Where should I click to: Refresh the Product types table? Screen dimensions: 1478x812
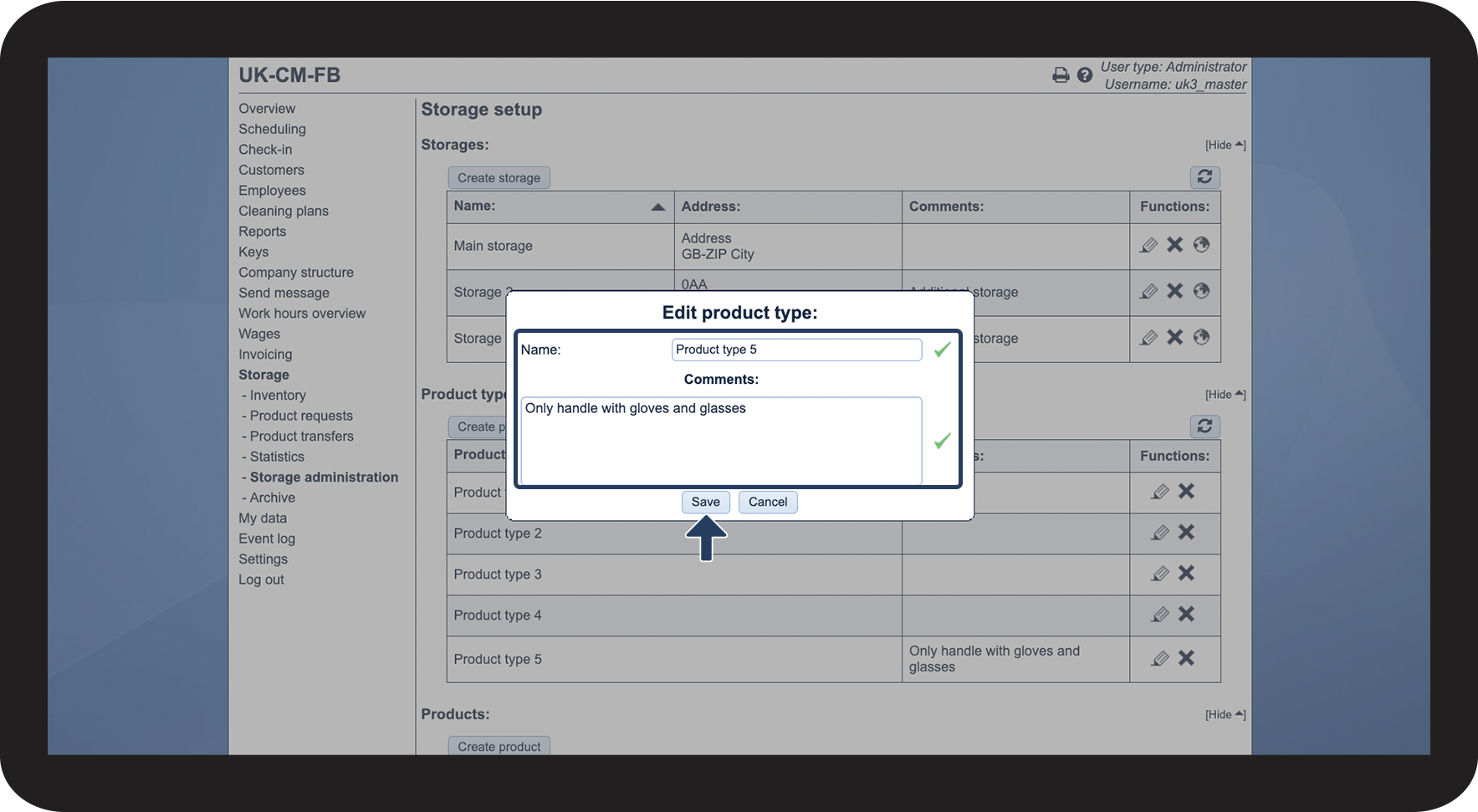[x=1204, y=426]
